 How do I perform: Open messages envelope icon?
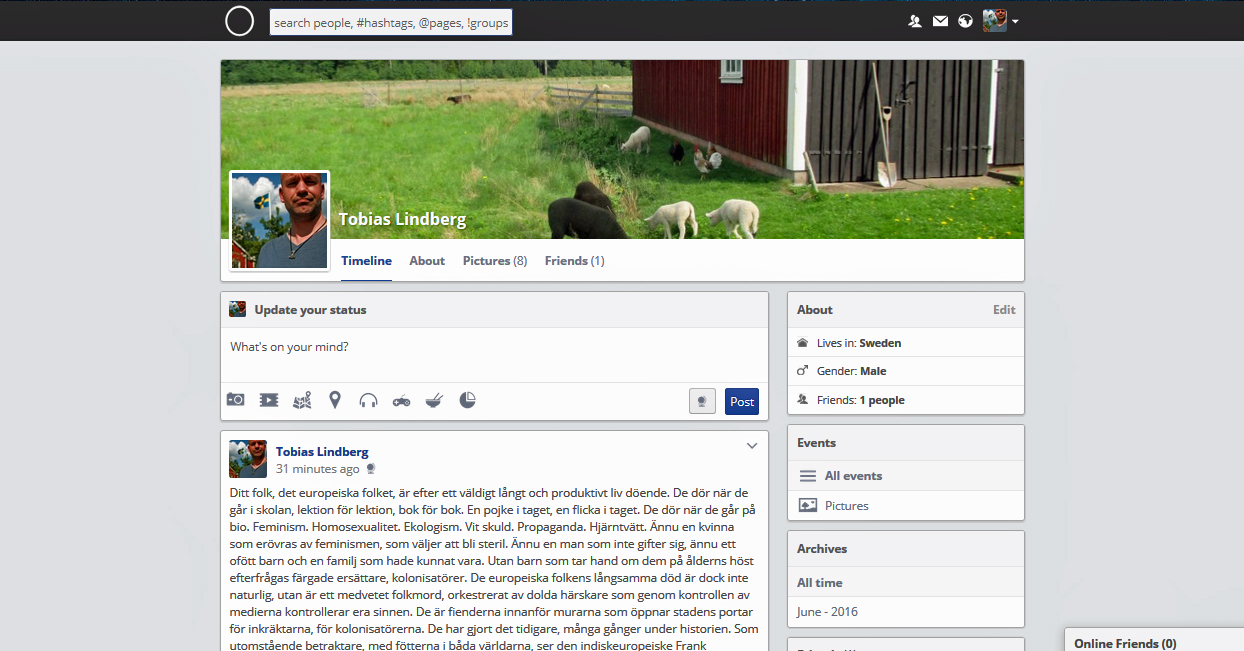[940, 21]
